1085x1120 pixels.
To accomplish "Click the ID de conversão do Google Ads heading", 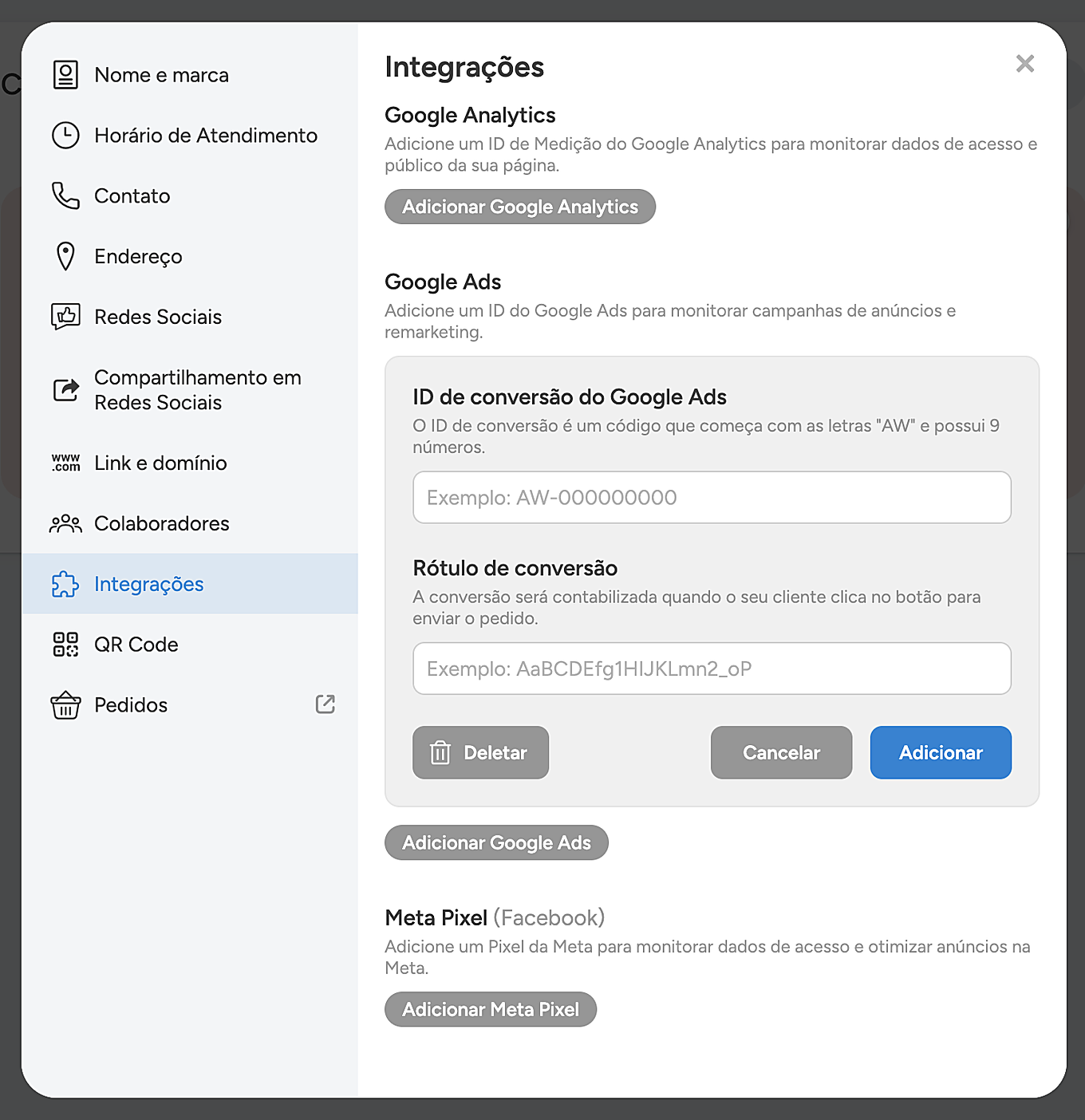I will pyautogui.click(x=570, y=396).
